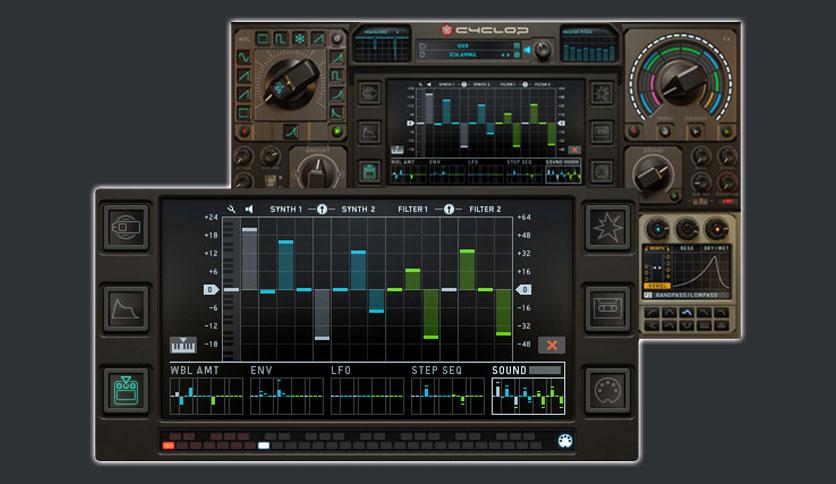Select the SYNTH 2 target label
This screenshot has height=484, width=836.
tap(358, 209)
